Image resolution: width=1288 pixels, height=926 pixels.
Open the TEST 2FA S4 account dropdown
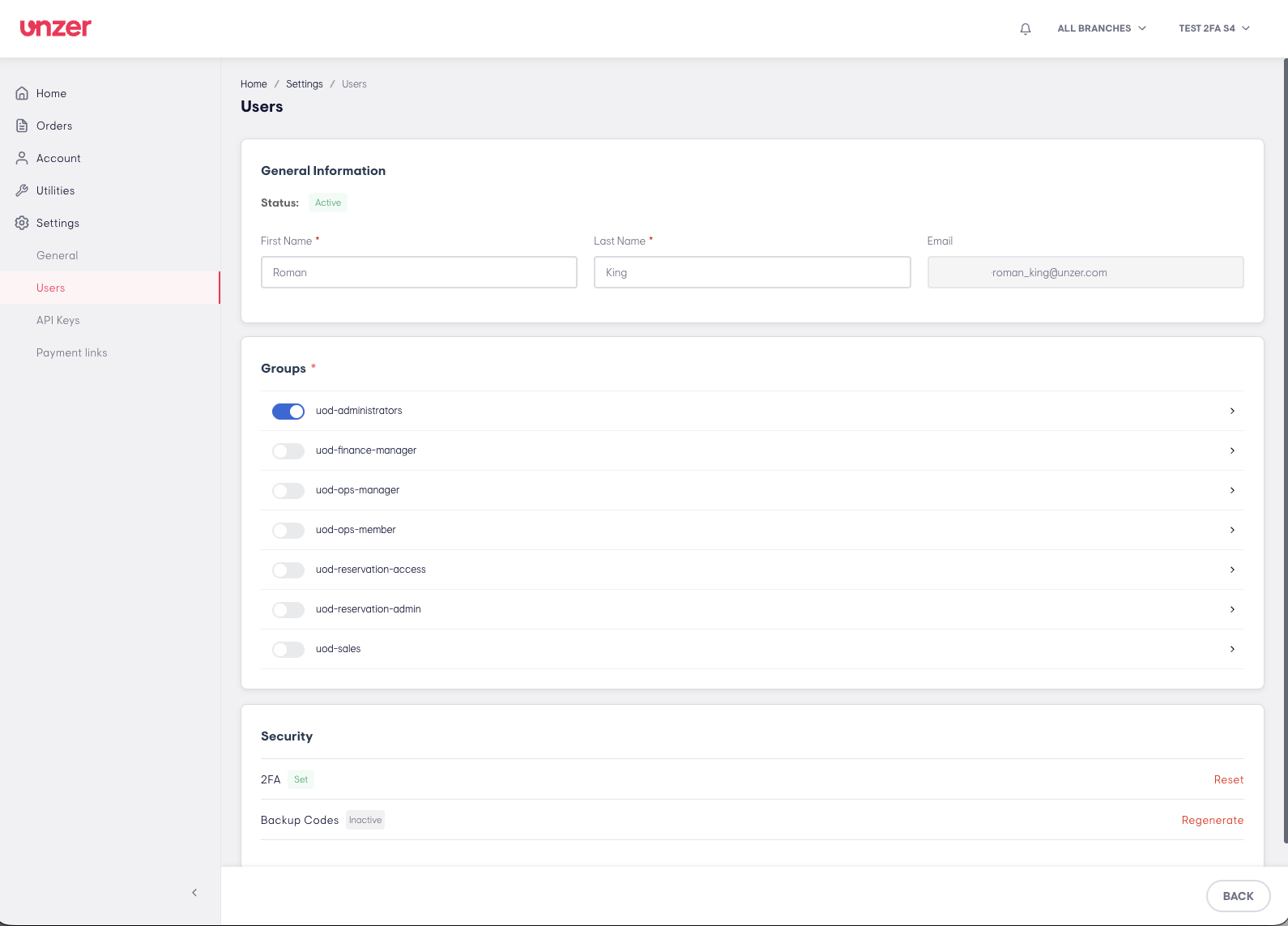tap(1214, 28)
